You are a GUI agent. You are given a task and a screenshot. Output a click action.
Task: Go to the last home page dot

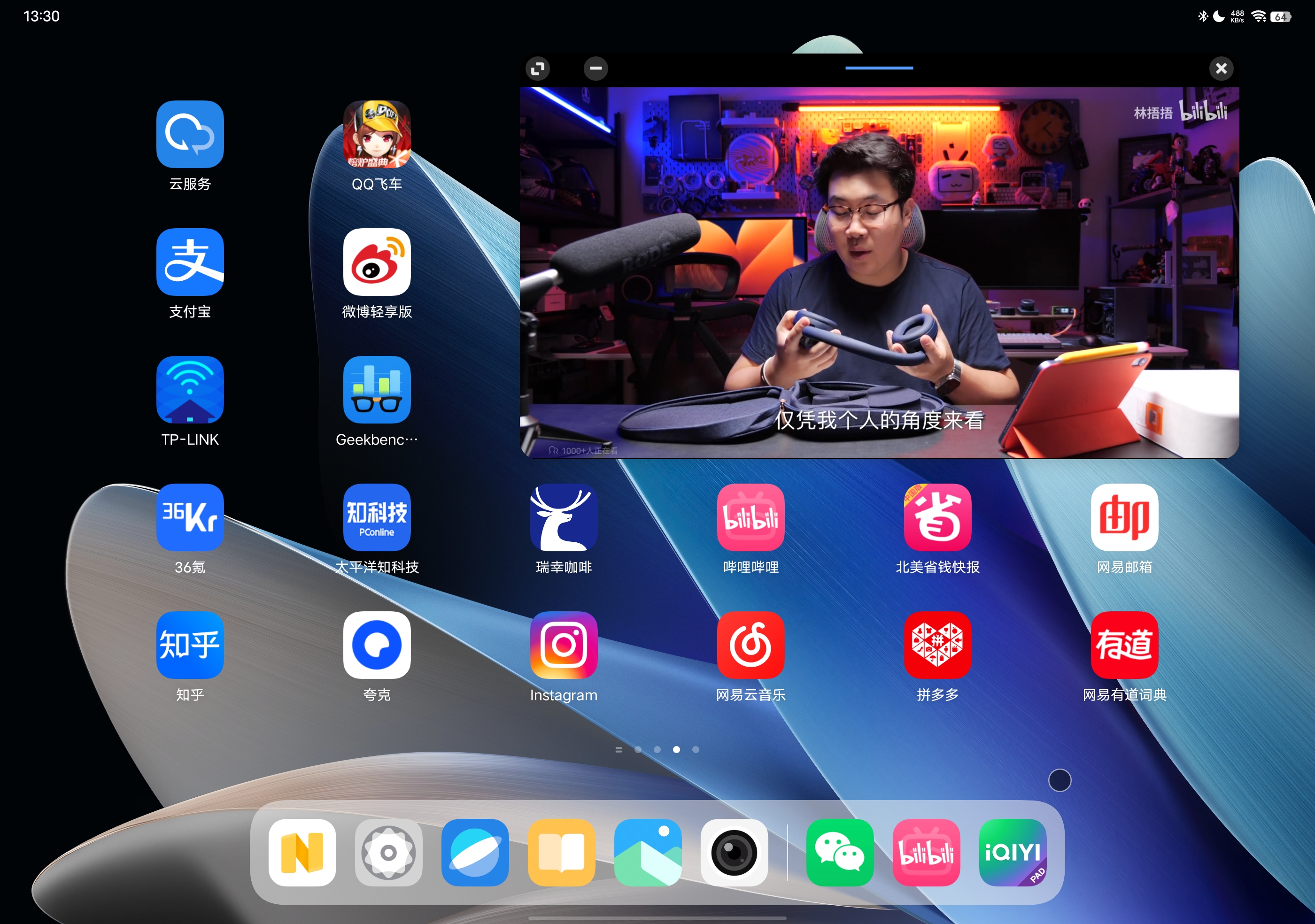[x=695, y=749]
